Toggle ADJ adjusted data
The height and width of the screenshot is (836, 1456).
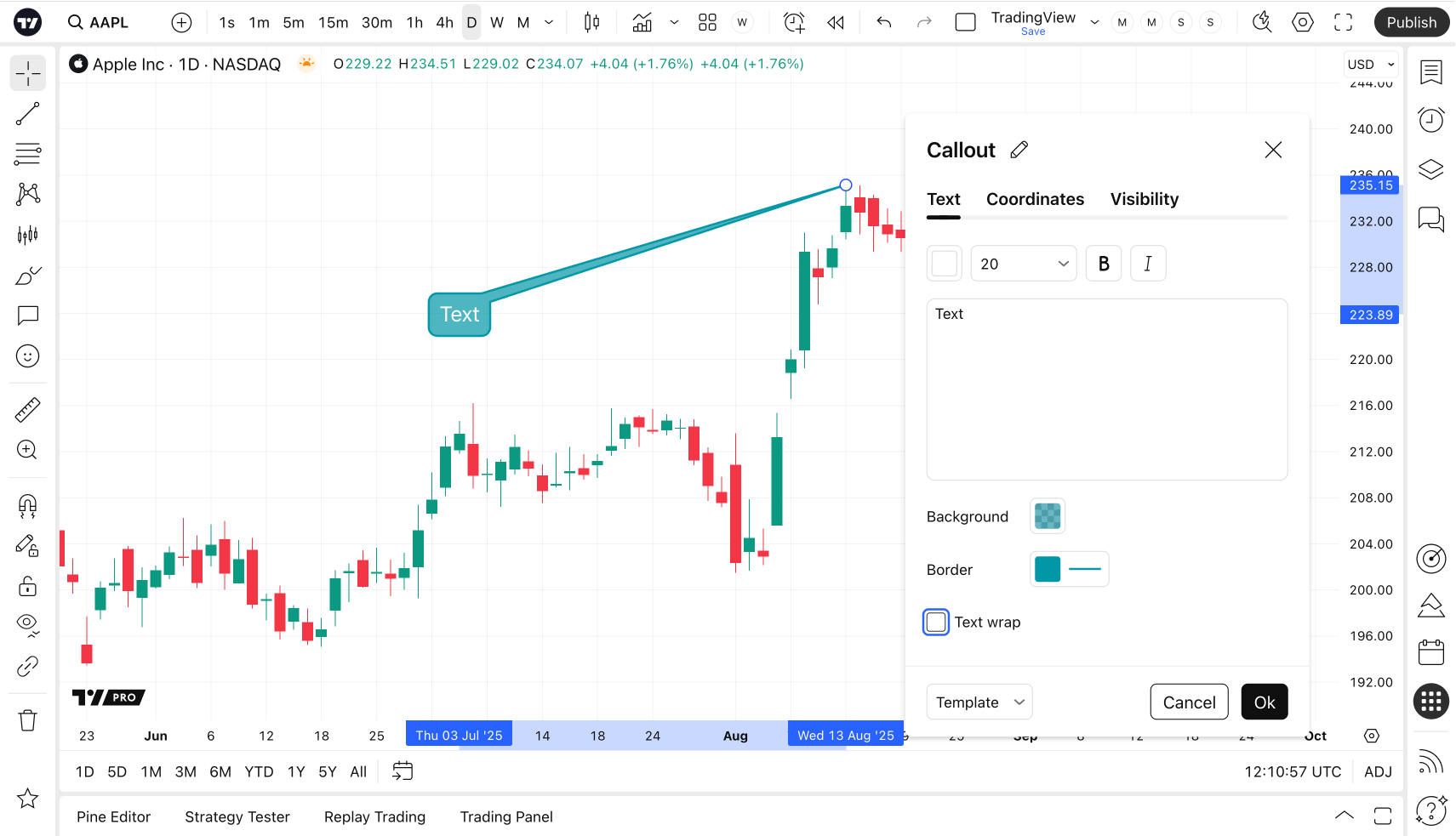point(1378,772)
